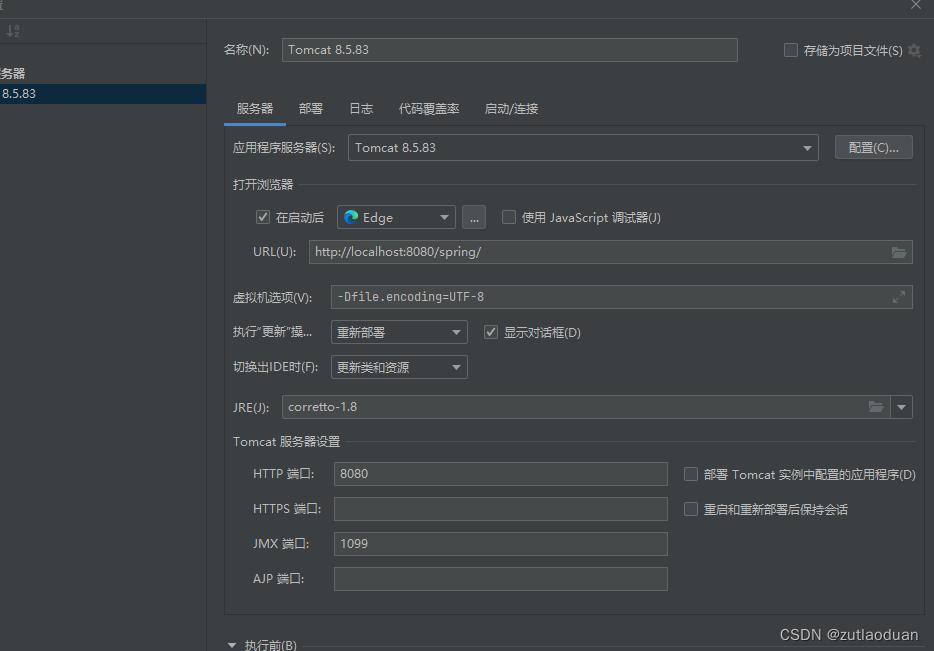The image size is (934, 651).
Task: Browse URL using the folder icon
Action: point(899,252)
